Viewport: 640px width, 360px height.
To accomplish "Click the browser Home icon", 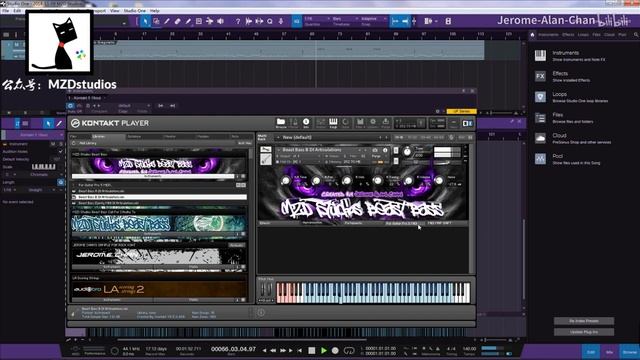I will point(532,35).
